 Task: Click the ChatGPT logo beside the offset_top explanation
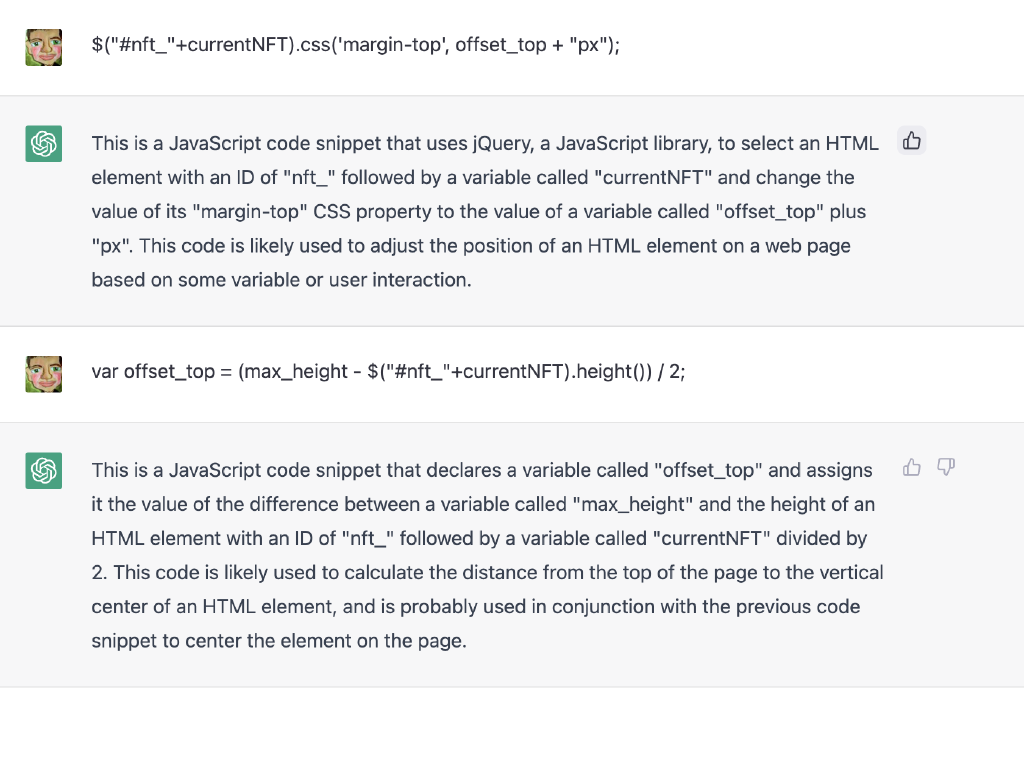click(44, 471)
